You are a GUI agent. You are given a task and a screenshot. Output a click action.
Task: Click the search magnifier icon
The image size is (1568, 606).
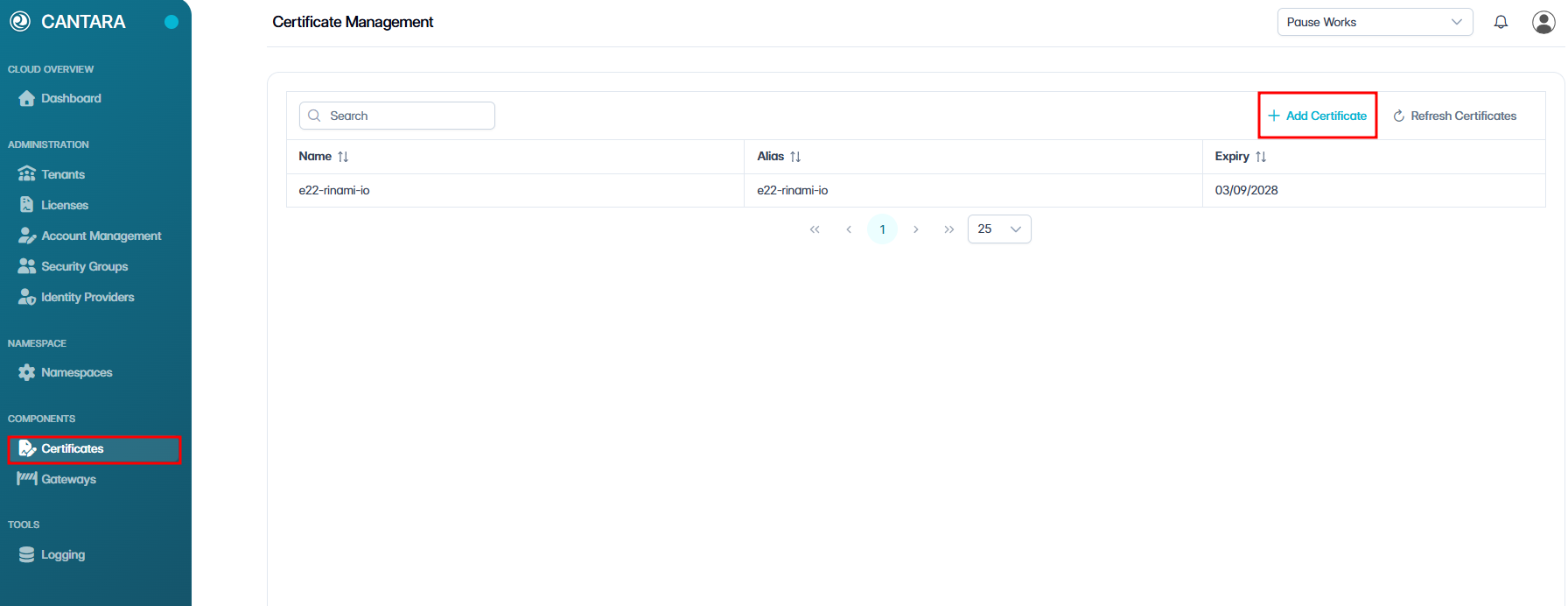coord(314,116)
